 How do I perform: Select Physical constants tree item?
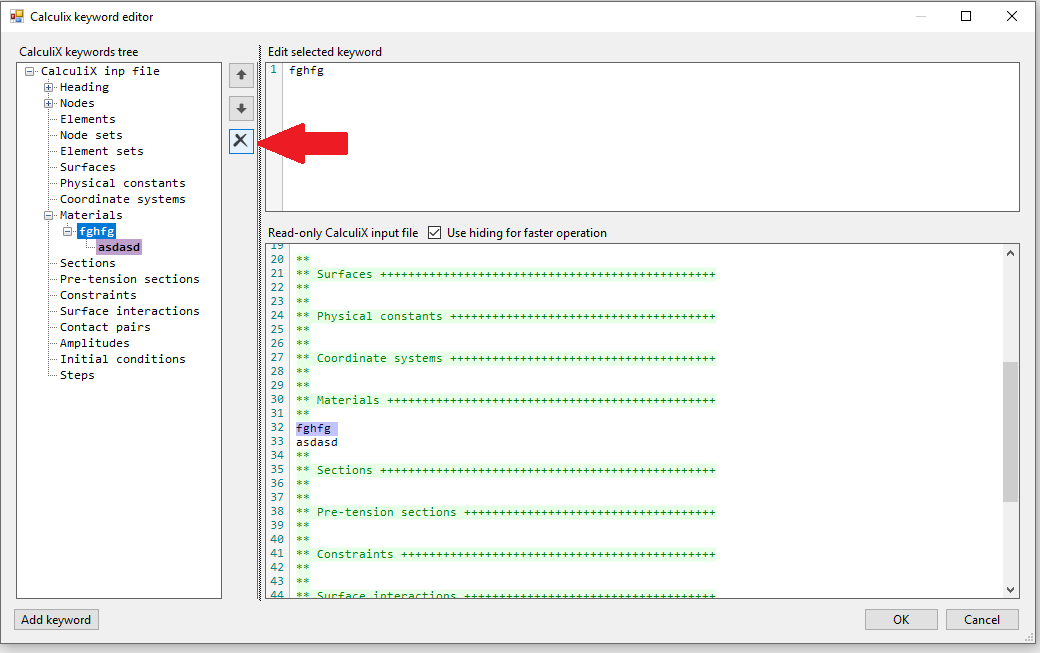(123, 183)
